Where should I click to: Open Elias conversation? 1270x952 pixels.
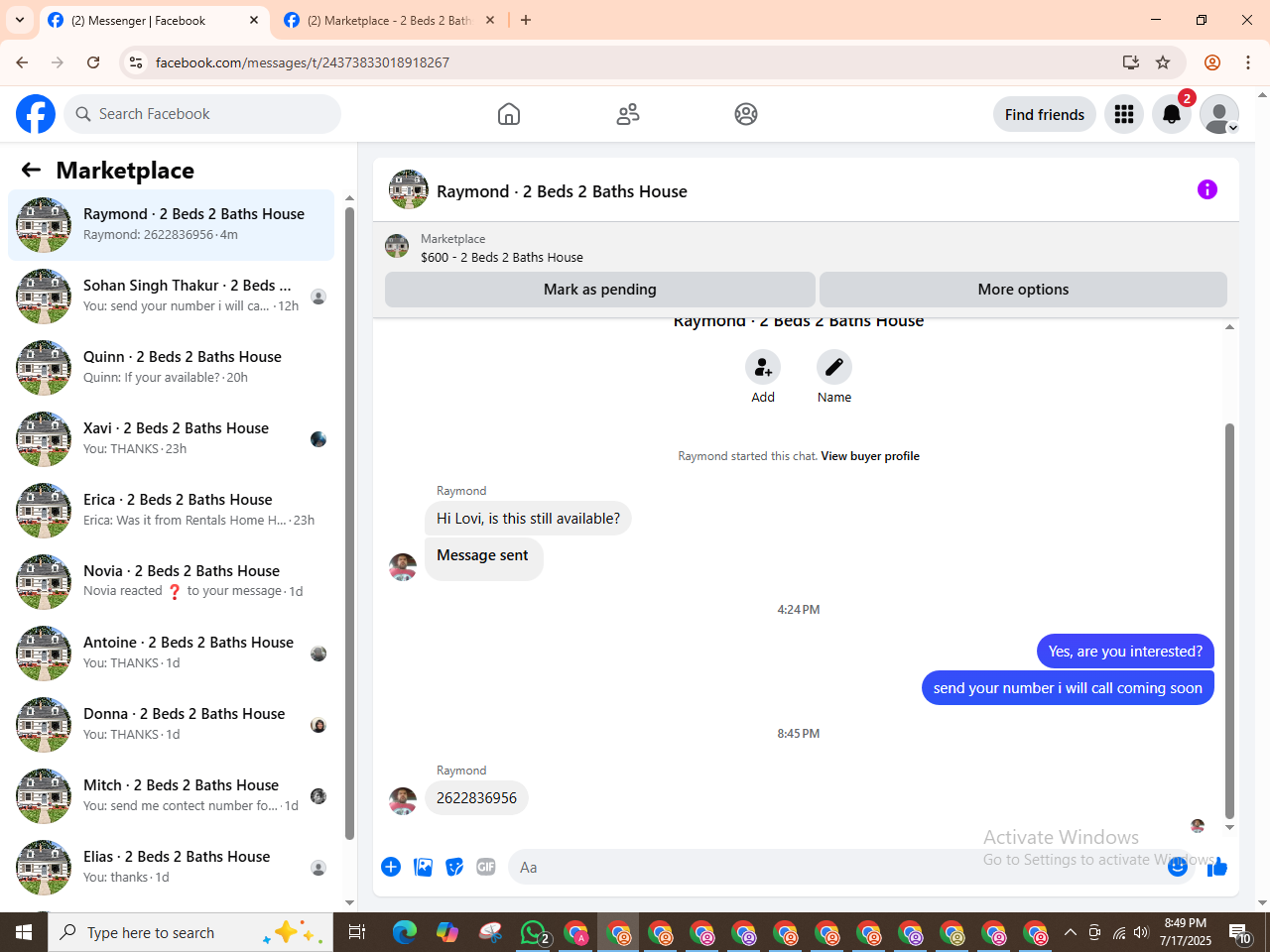tap(172, 868)
